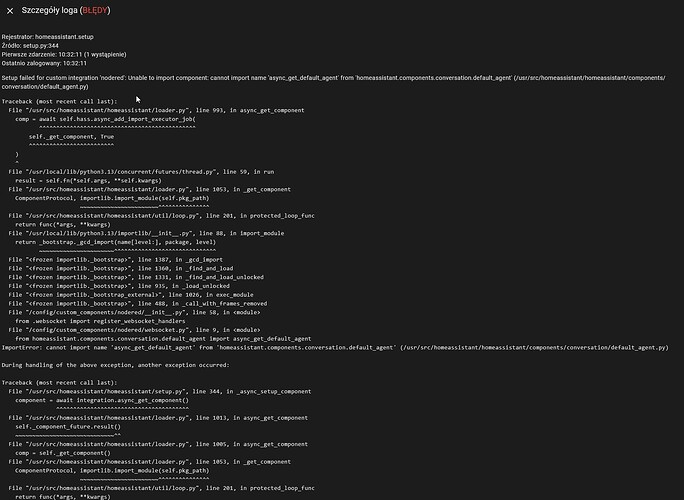
Task: Click the 'During handling of the above exception' line
Action: click(117, 365)
